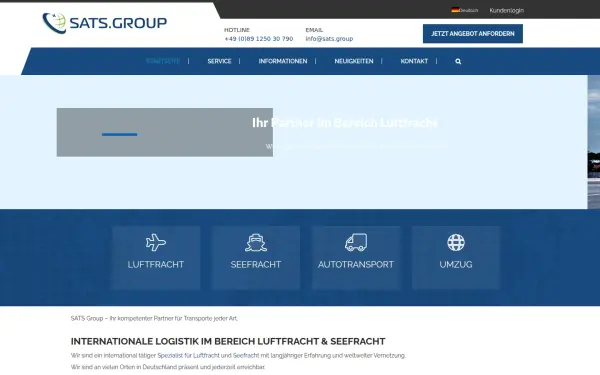
Task: Click the German flag language icon
Action: click(455, 10)
